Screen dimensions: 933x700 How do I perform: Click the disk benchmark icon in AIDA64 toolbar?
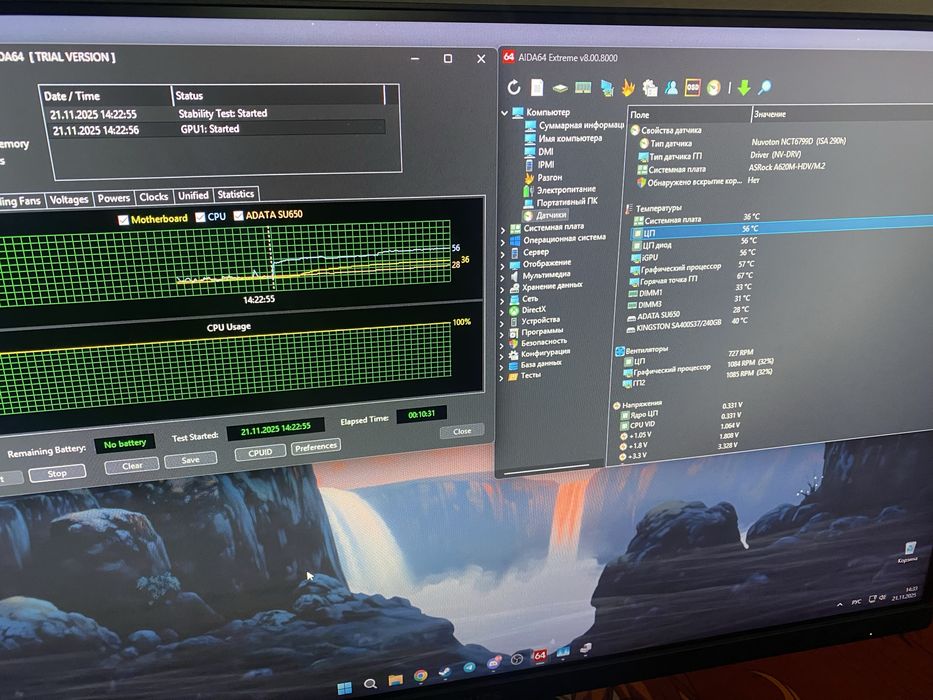560,89
